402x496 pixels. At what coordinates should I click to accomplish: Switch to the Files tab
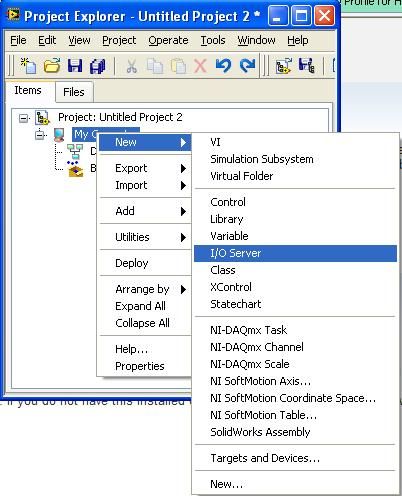click(x=74, y=92)
